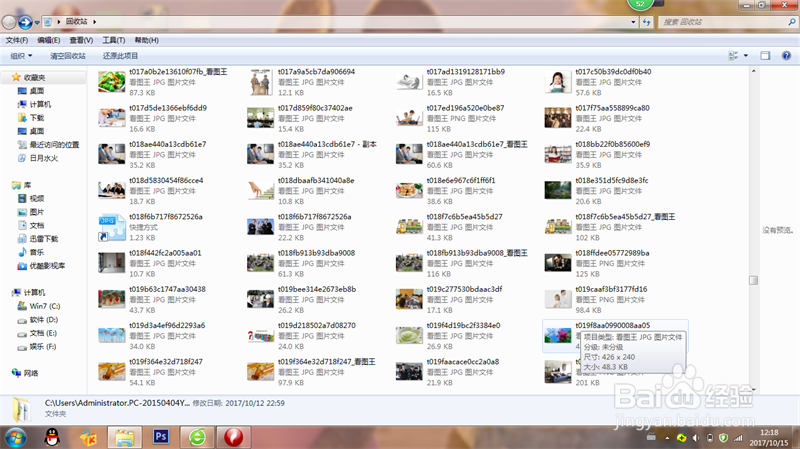Select file name t018ae440a13cdb61e7 - 副本
The image size is (800, 449).
[327, 144]
